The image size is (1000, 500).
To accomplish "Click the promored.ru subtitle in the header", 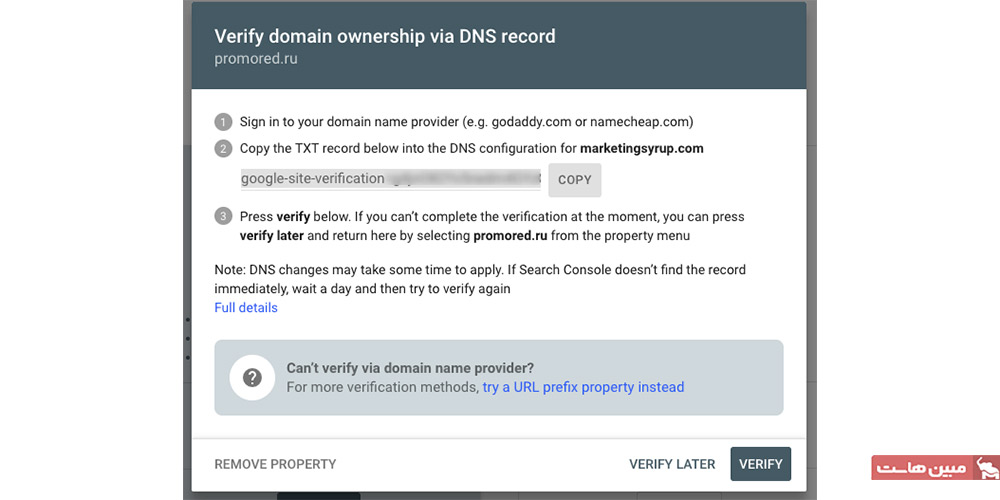I will [x=256, y=59].
